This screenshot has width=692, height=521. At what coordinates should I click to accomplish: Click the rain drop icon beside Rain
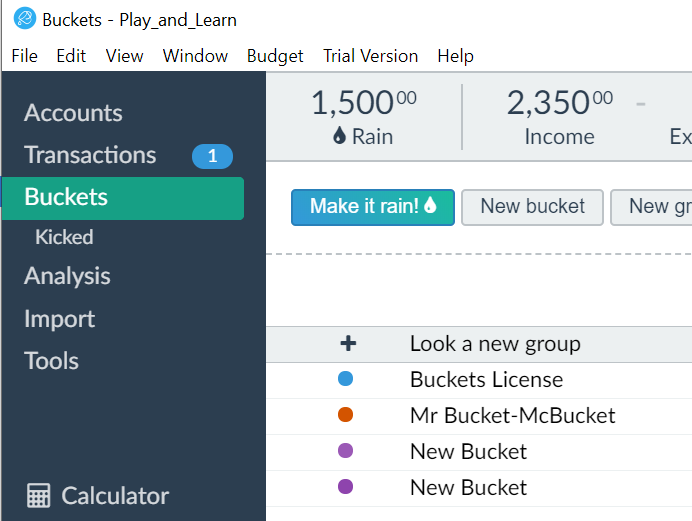[339, 135]
